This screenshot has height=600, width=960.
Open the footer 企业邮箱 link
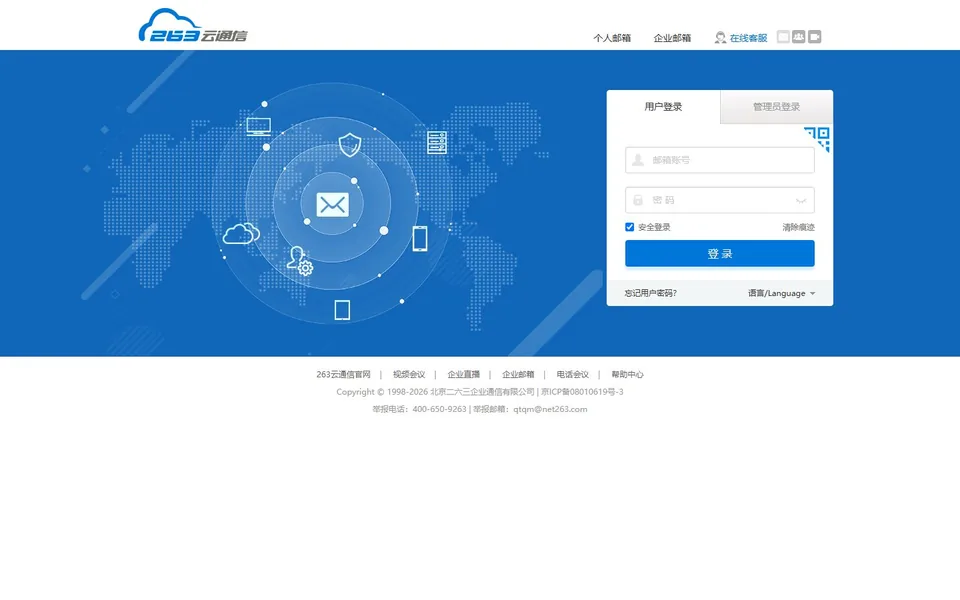tap(518, 374)
